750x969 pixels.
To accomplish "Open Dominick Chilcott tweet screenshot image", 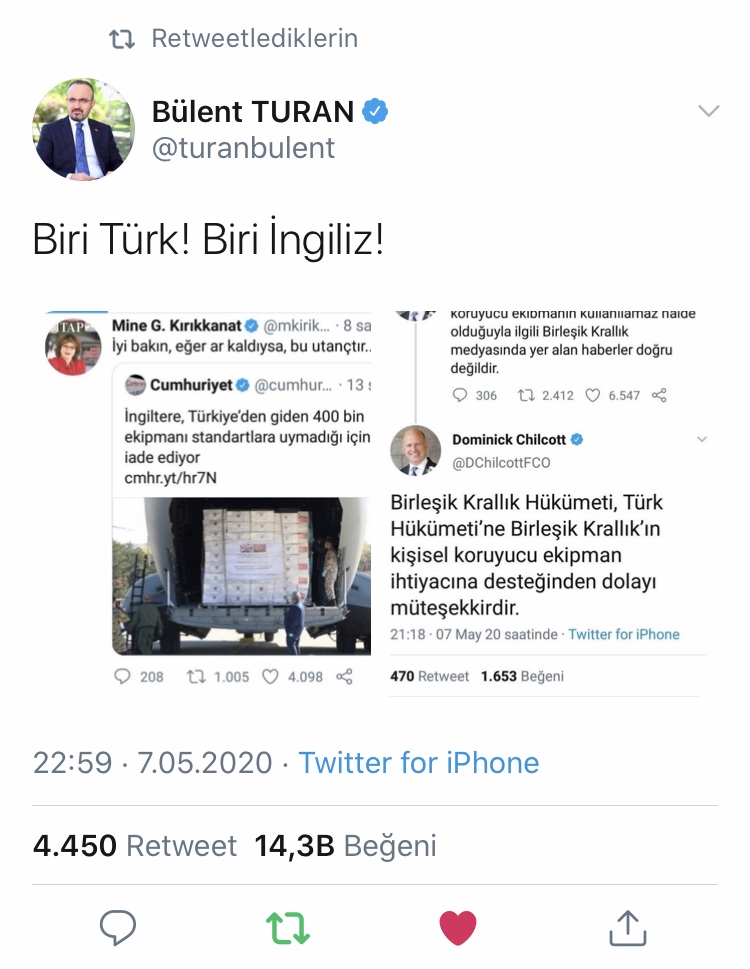I will pos(549,504).
